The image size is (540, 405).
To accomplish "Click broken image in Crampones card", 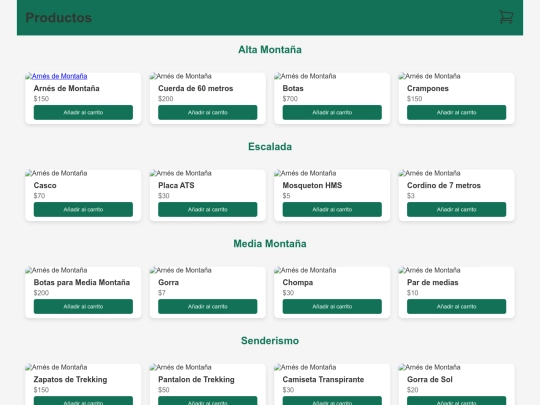I will pyautogui.click(x=429, y=76).
